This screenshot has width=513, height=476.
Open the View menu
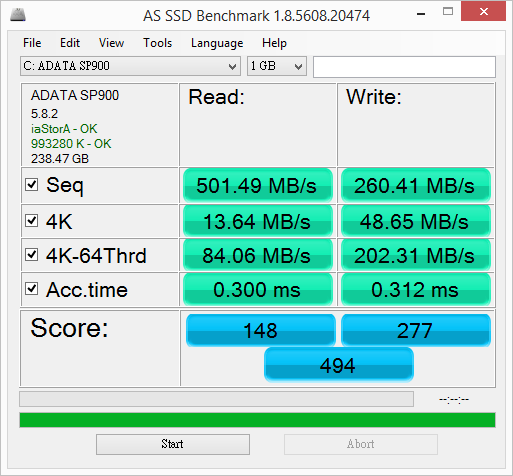(111, 43)
